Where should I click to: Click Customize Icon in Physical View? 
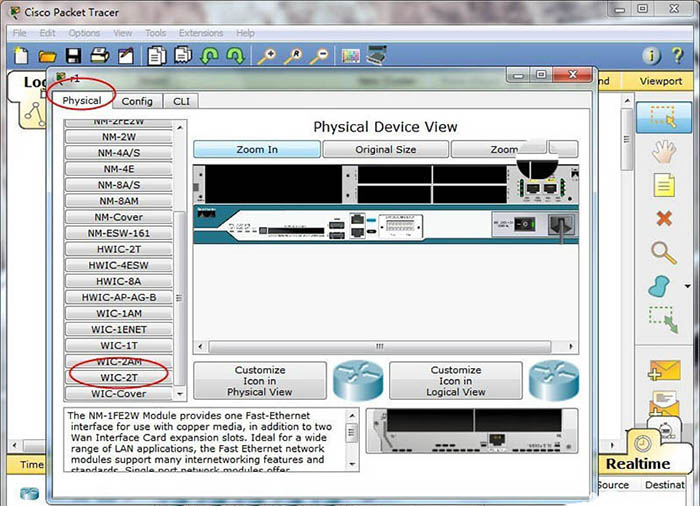coord(259,381)
